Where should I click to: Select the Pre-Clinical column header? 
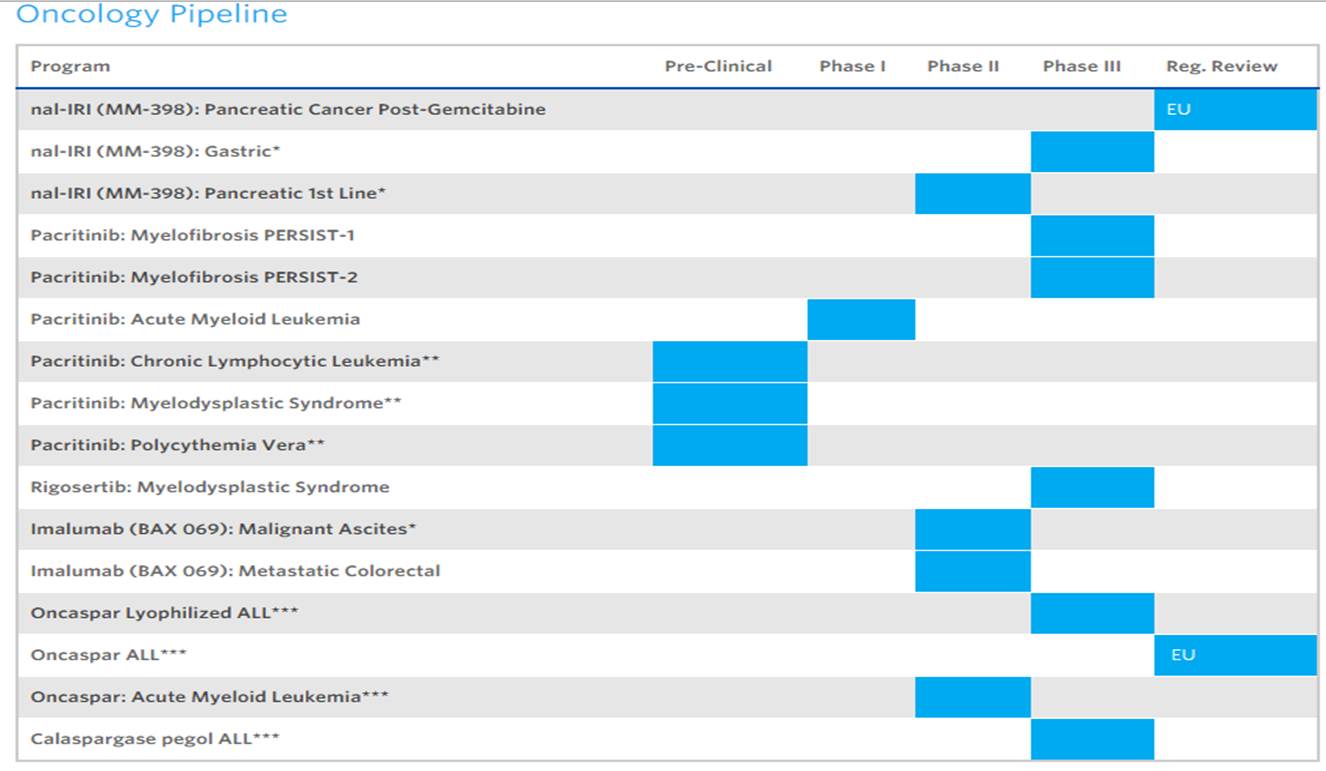[718, 67]
